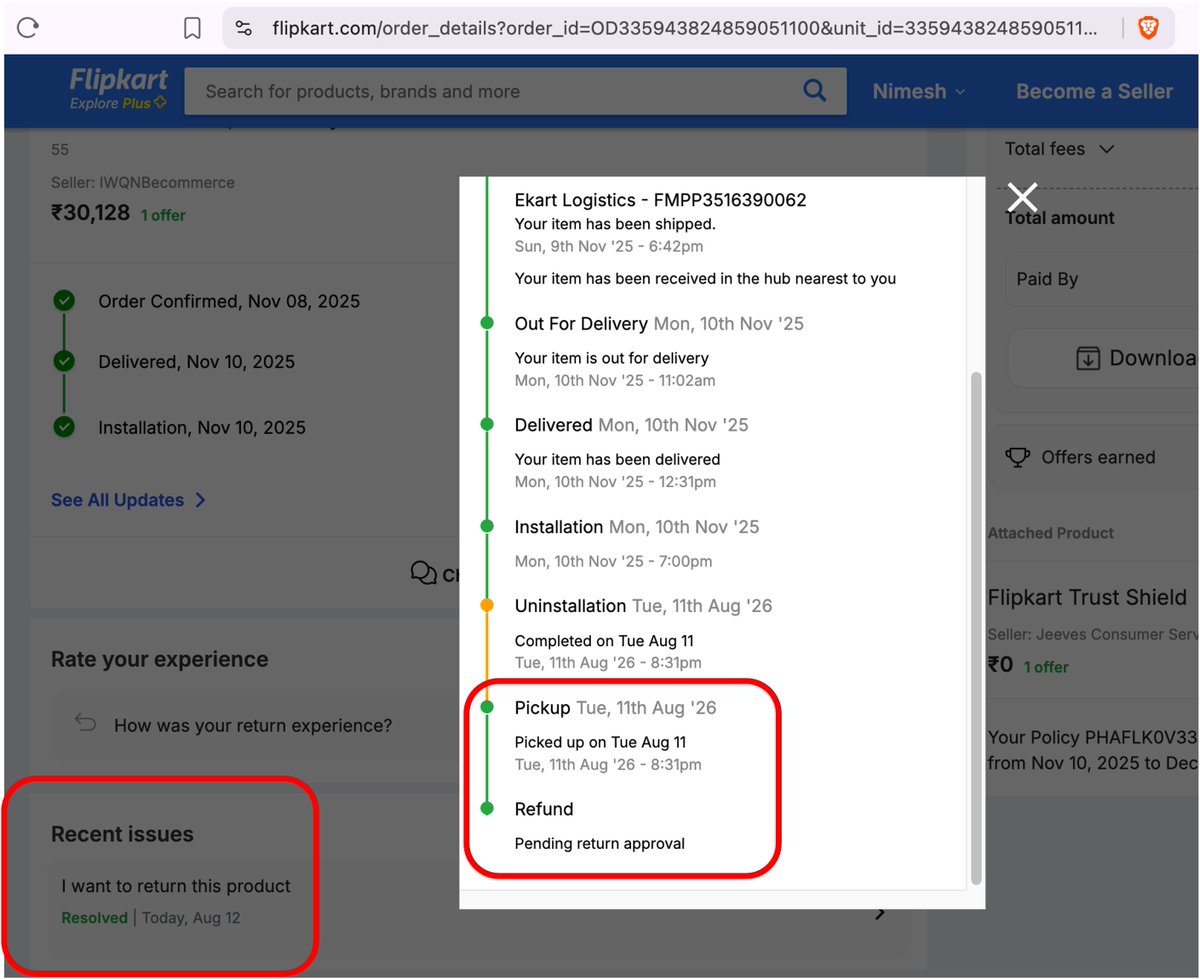Click the chevron next to See All Updates
1200x979 pixels.
[x=200, y=500]
